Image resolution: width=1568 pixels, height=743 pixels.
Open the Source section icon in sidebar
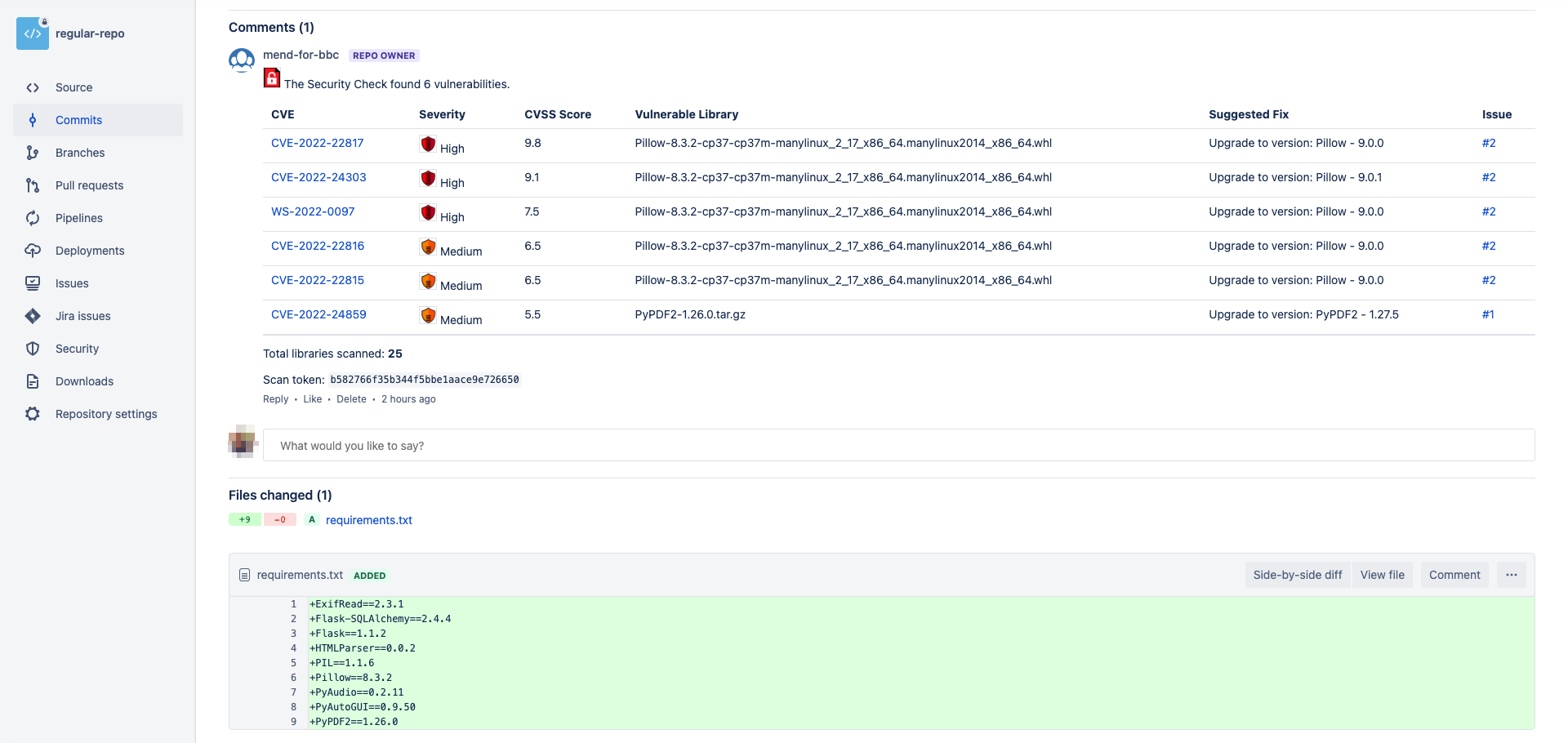[33, 87]
